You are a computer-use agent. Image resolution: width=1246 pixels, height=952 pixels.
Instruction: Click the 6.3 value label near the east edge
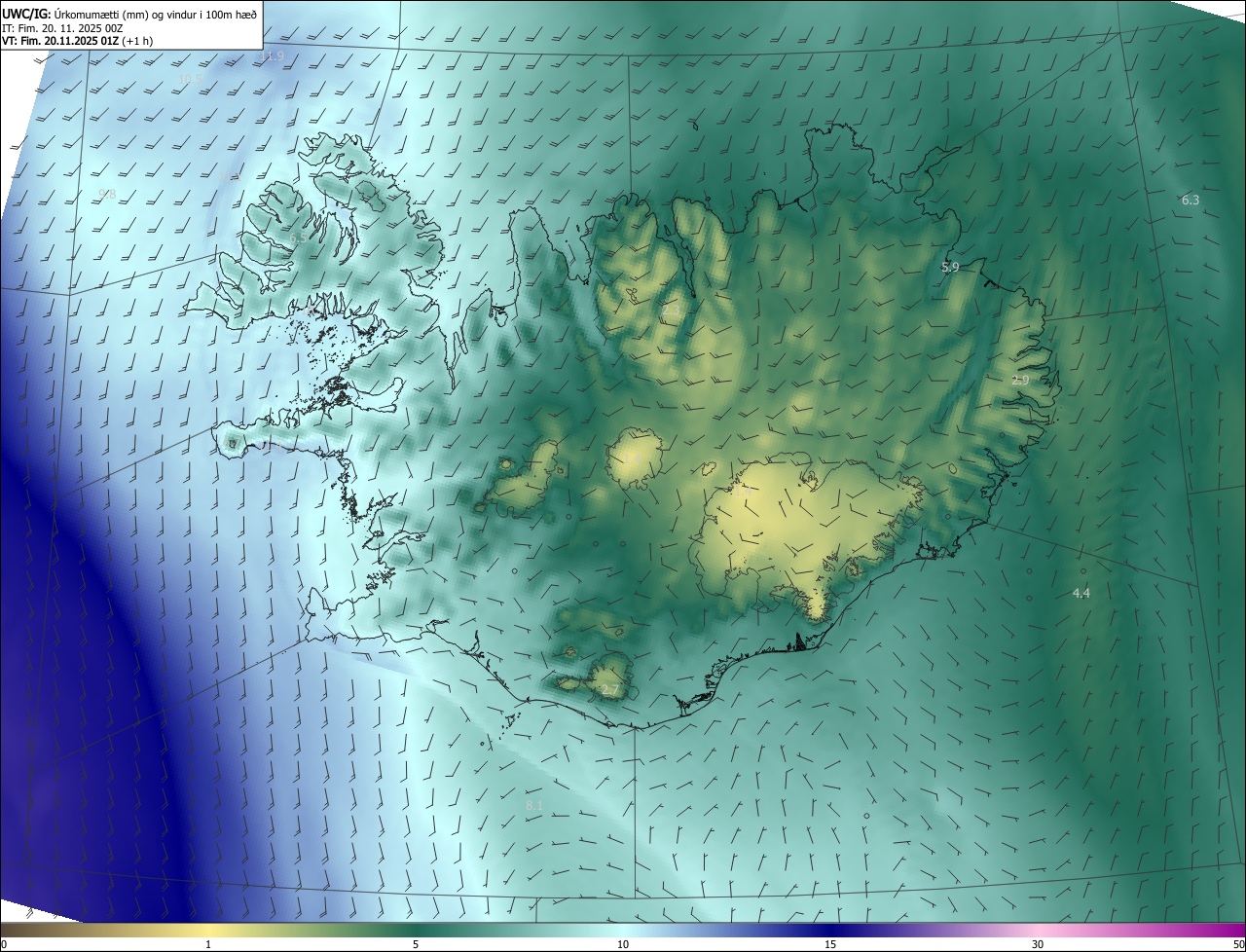(x=1191, y=200)
